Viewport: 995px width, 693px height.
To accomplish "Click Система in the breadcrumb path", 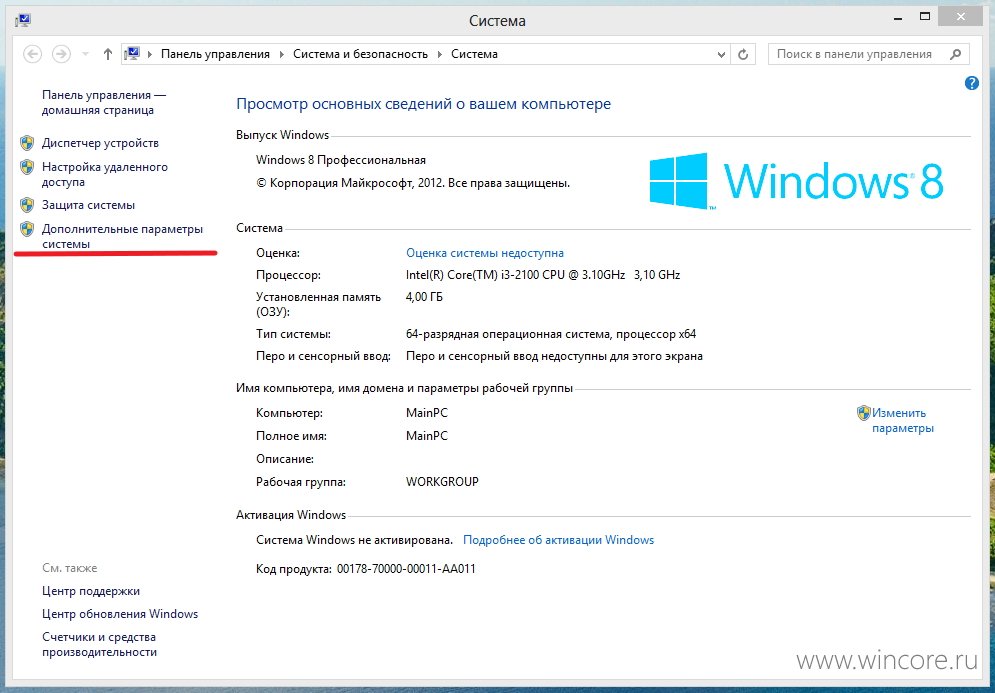I will pos(474,54).
